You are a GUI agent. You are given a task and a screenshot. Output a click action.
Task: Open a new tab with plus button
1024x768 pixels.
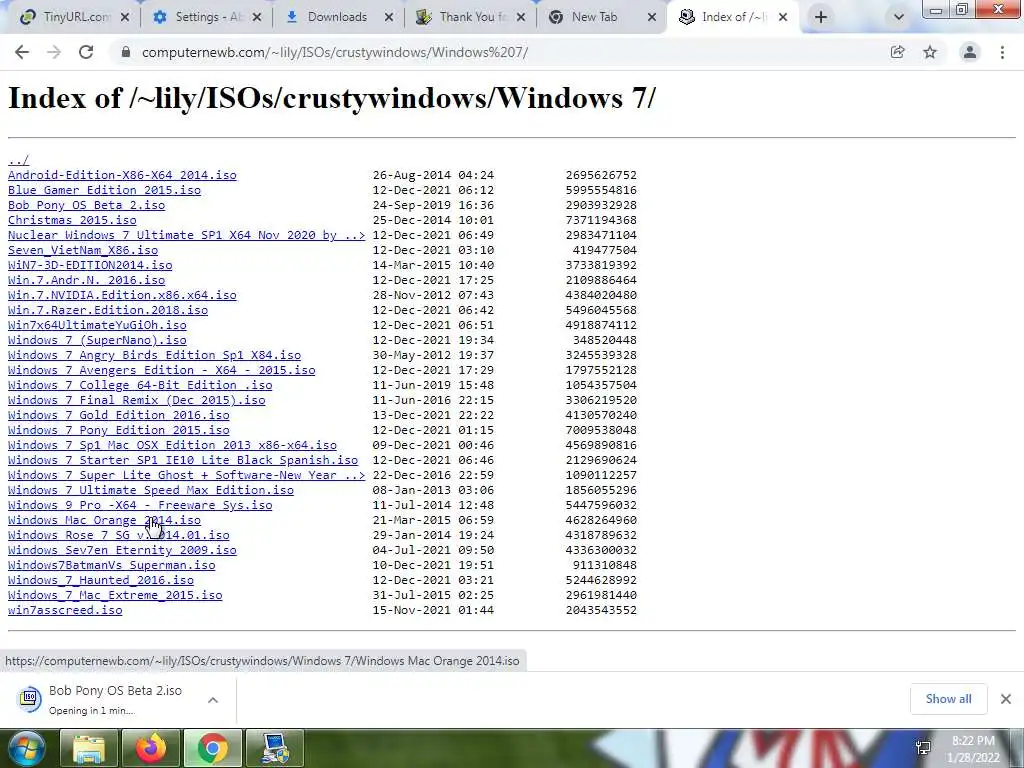[x=821, y=17]
